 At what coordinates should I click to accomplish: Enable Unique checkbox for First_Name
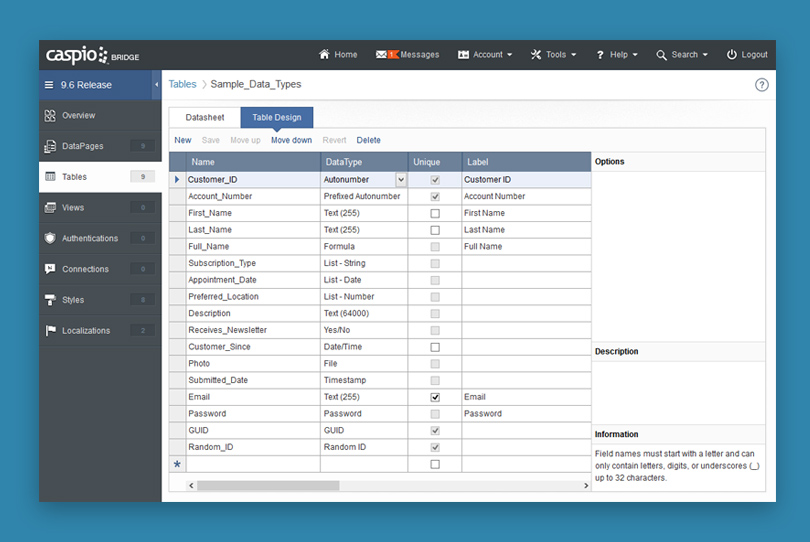pos(435,213)
